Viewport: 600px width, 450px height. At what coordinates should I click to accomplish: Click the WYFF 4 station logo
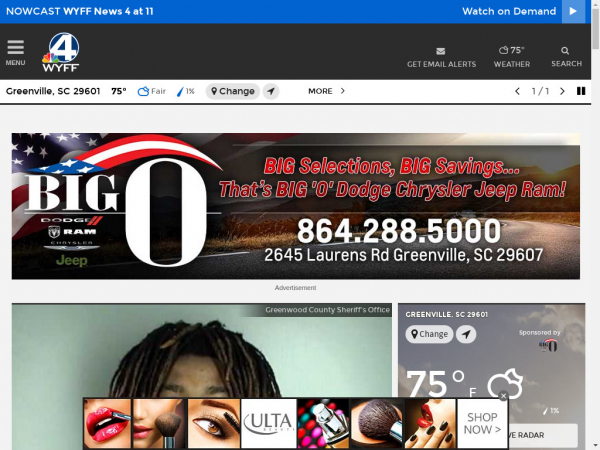point(61,52)
